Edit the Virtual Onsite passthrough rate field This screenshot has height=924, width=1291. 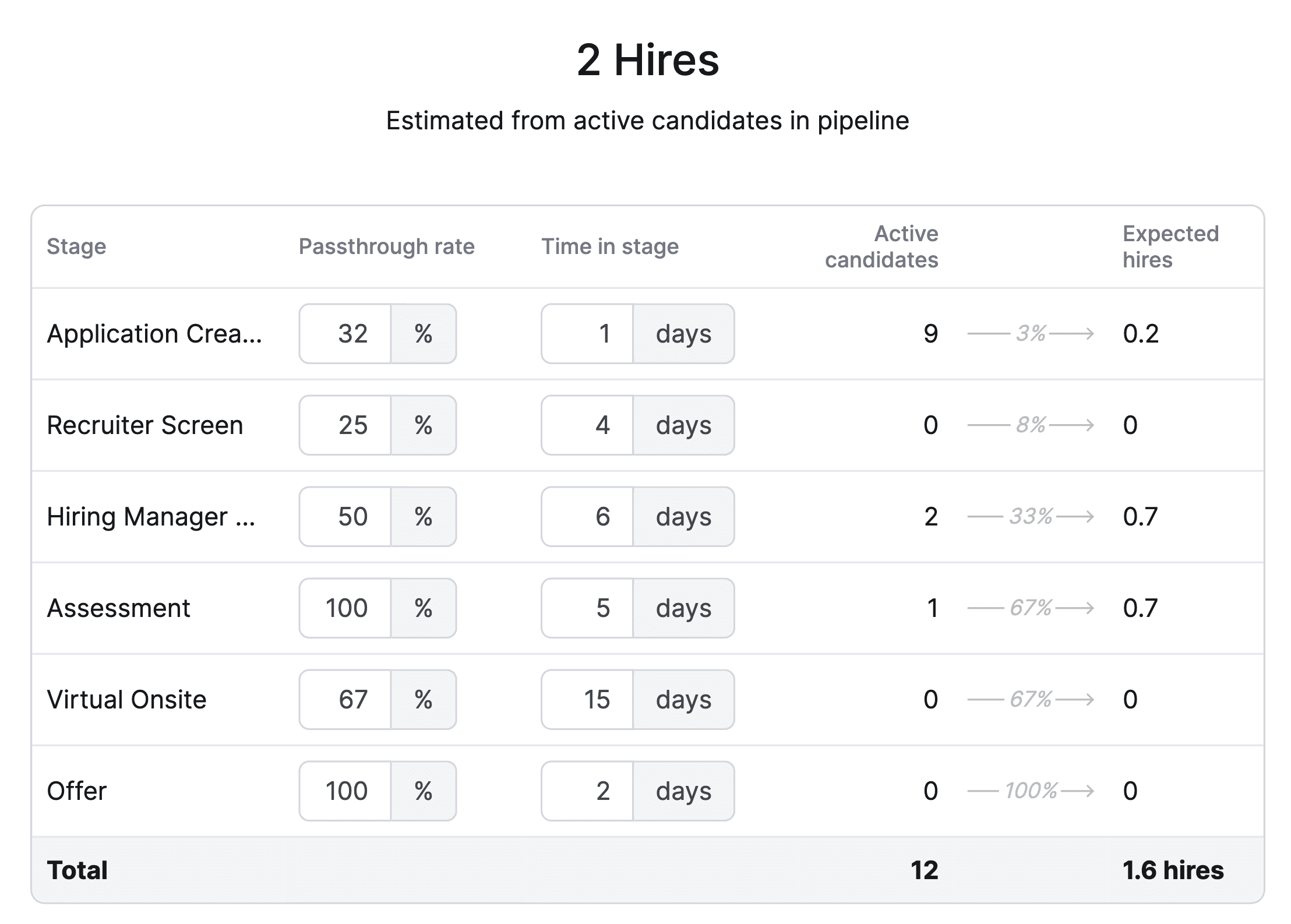(345, 699)
